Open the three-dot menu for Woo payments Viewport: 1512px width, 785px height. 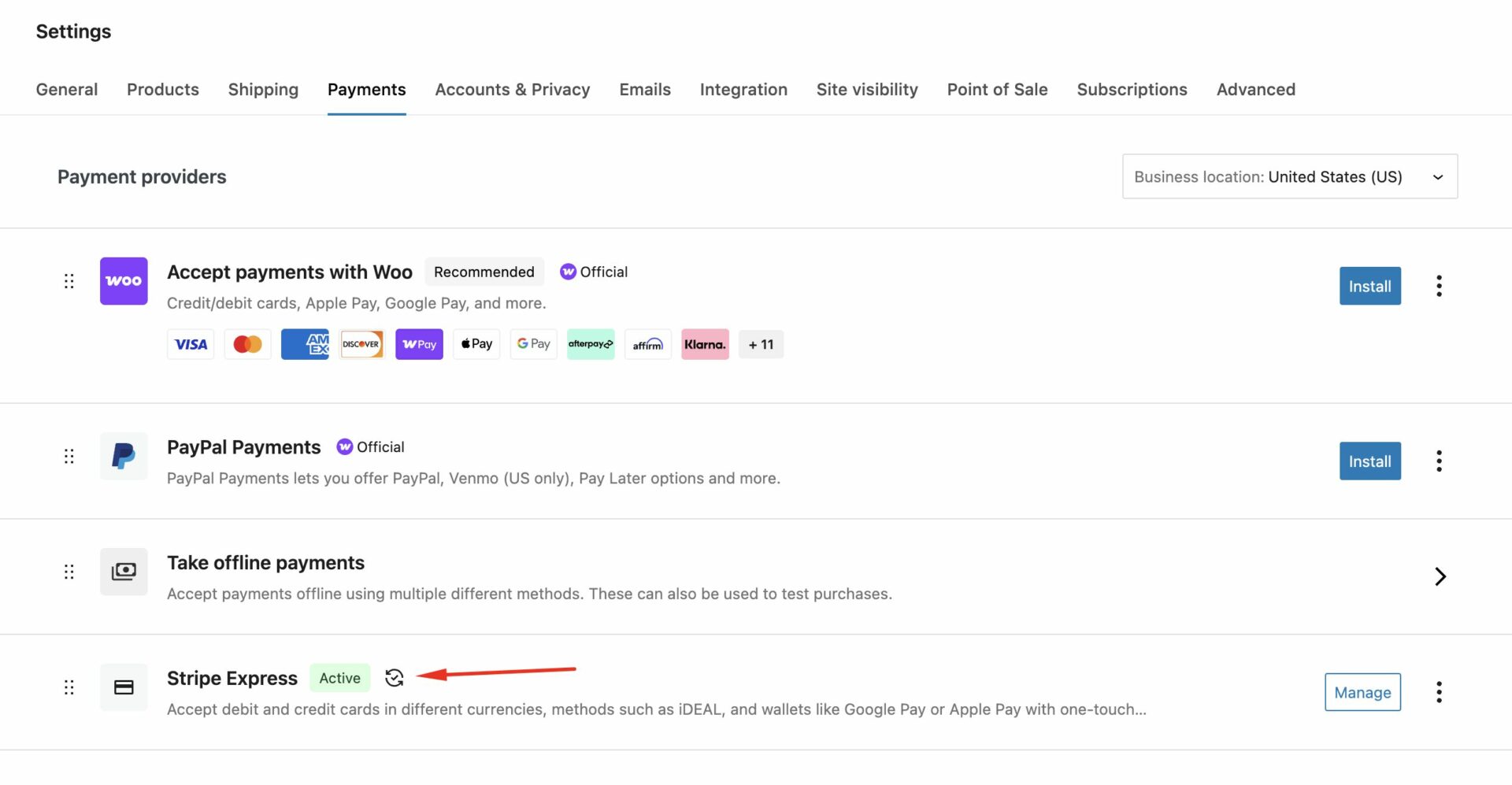click(x=1439, y=287)
